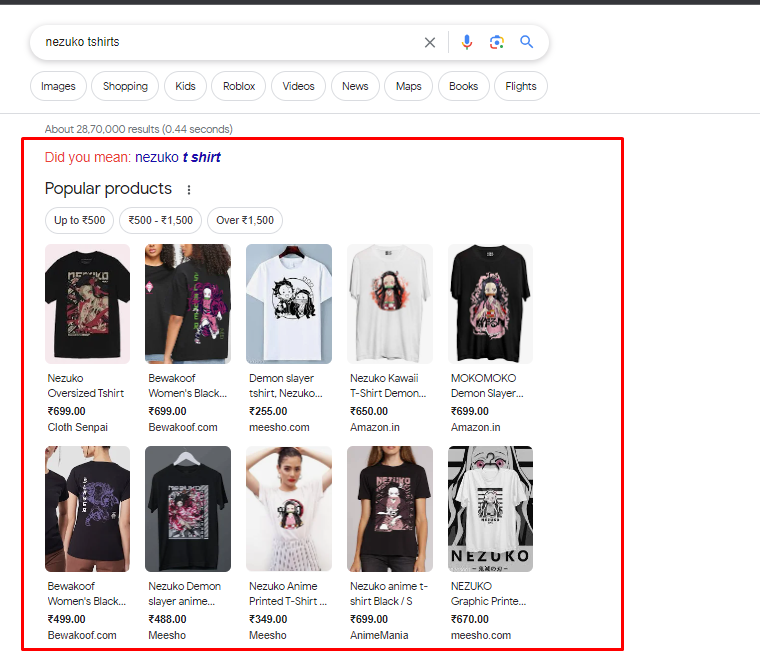
Task: Click the ₹670.00 price
Action: [470, 619]
